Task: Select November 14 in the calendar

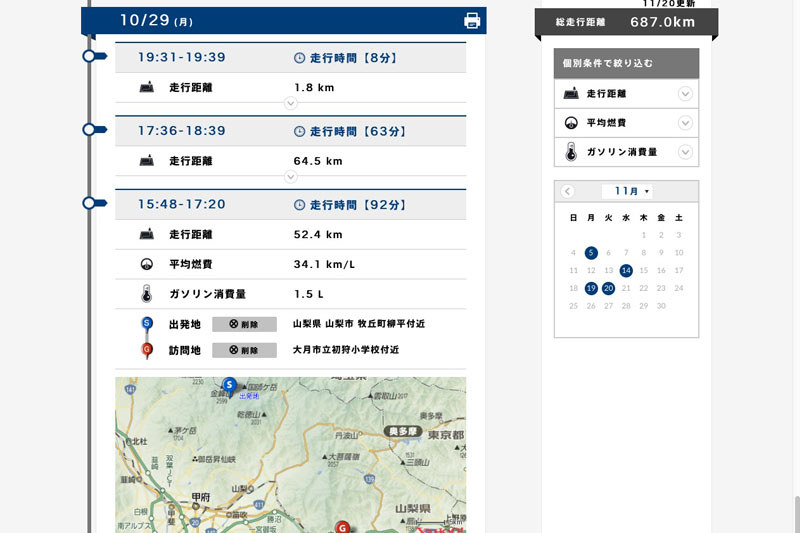Action: [626, 270]
